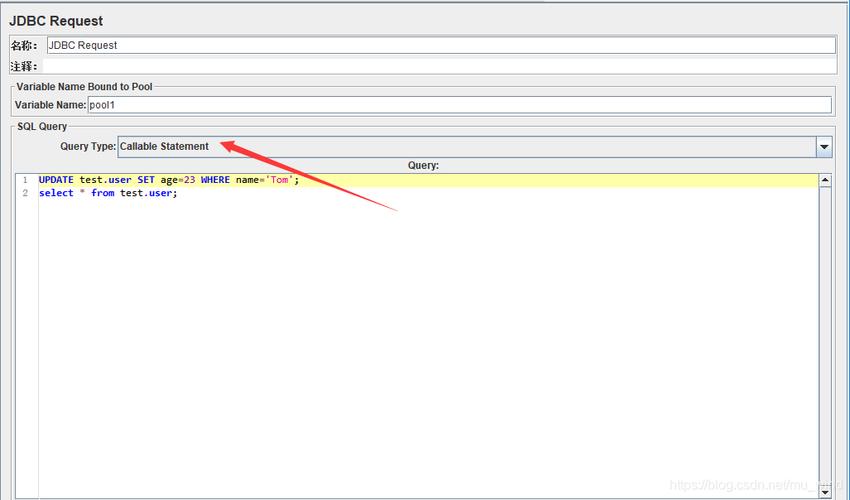
Task: Click the JDBC Request panel title
Action: coord(56,21)
